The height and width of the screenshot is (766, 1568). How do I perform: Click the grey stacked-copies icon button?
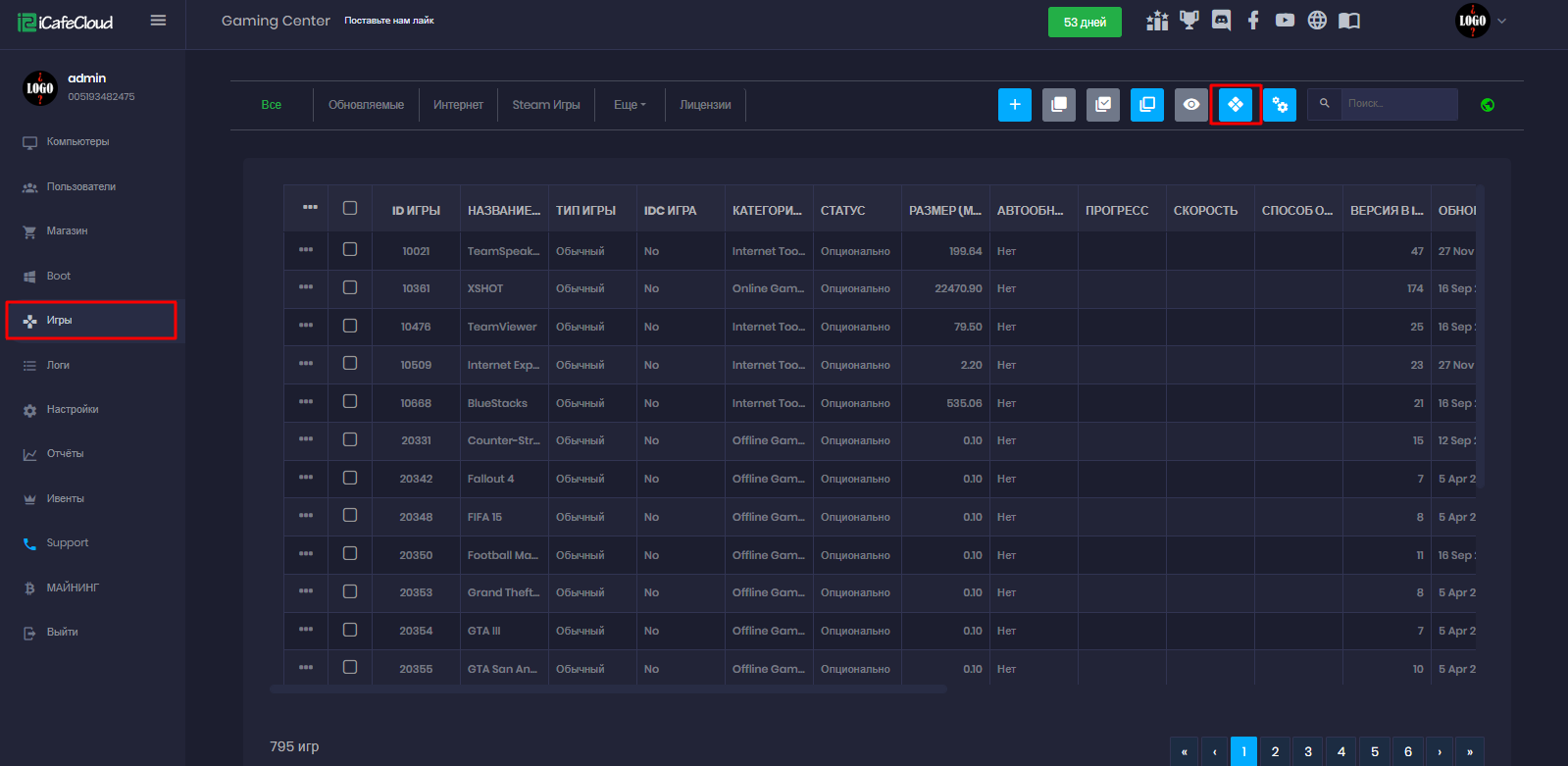(x=1059, y=105)
